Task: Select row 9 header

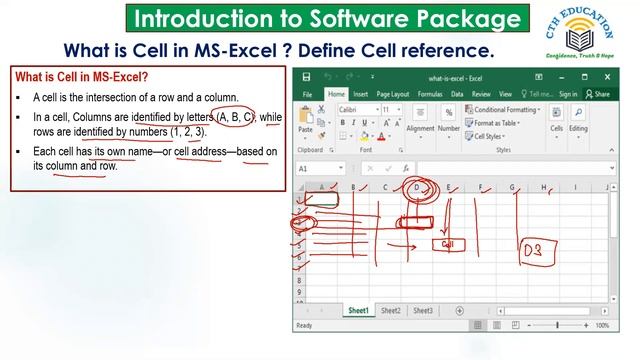Action: coord(299,292)
